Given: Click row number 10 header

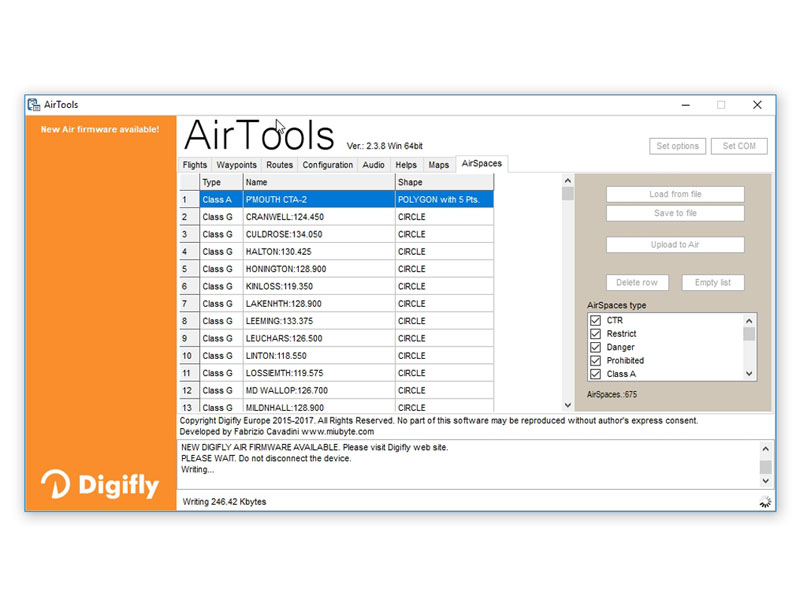Looking at the screenshot, I should [x=189, y=356].
